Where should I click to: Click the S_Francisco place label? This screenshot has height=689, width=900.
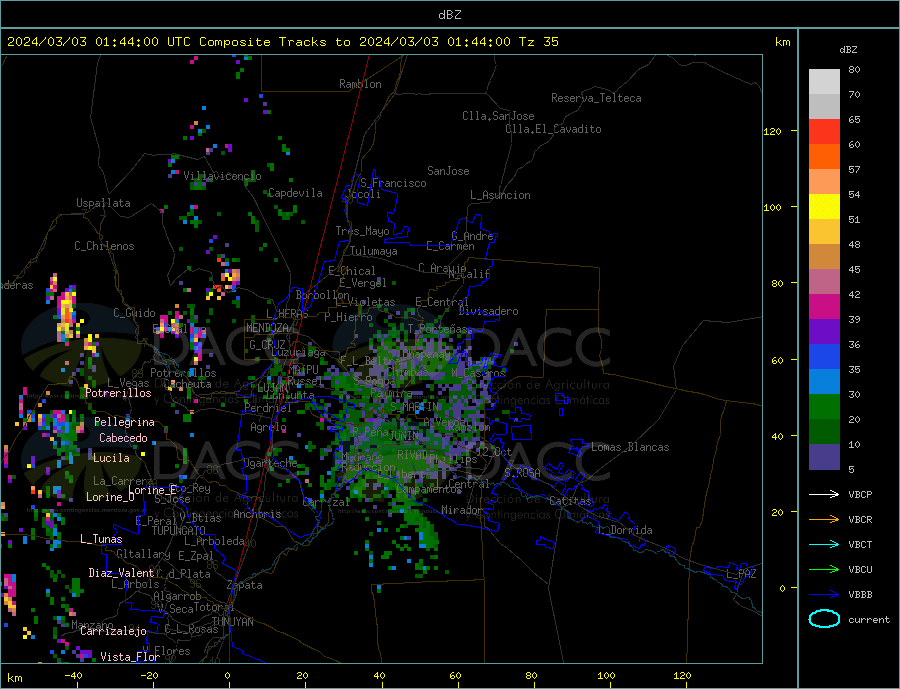click(x=393, y=183)
